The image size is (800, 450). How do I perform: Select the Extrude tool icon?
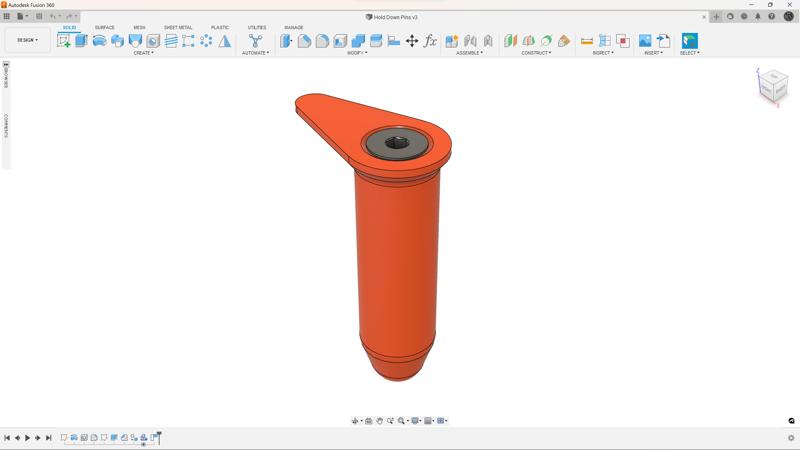click(82, 41)
